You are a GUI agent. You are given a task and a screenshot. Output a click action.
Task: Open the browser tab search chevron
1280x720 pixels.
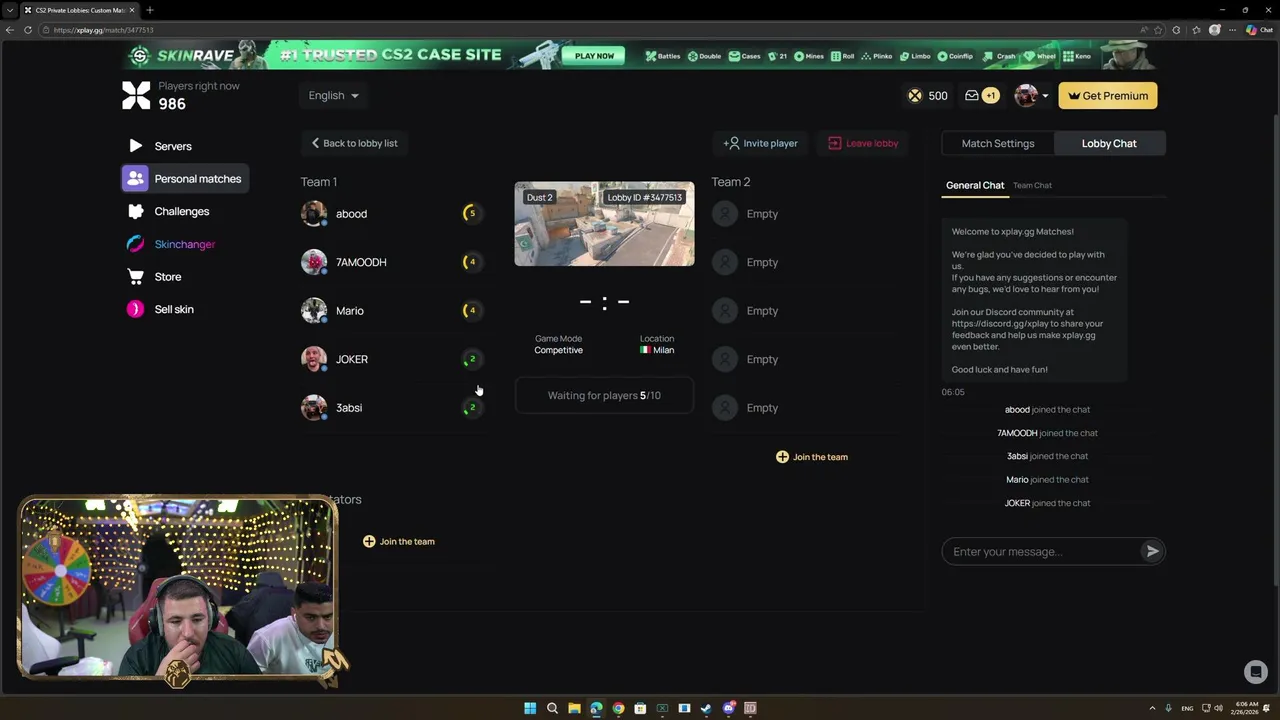pyautogui.click(x=10, y=10)
